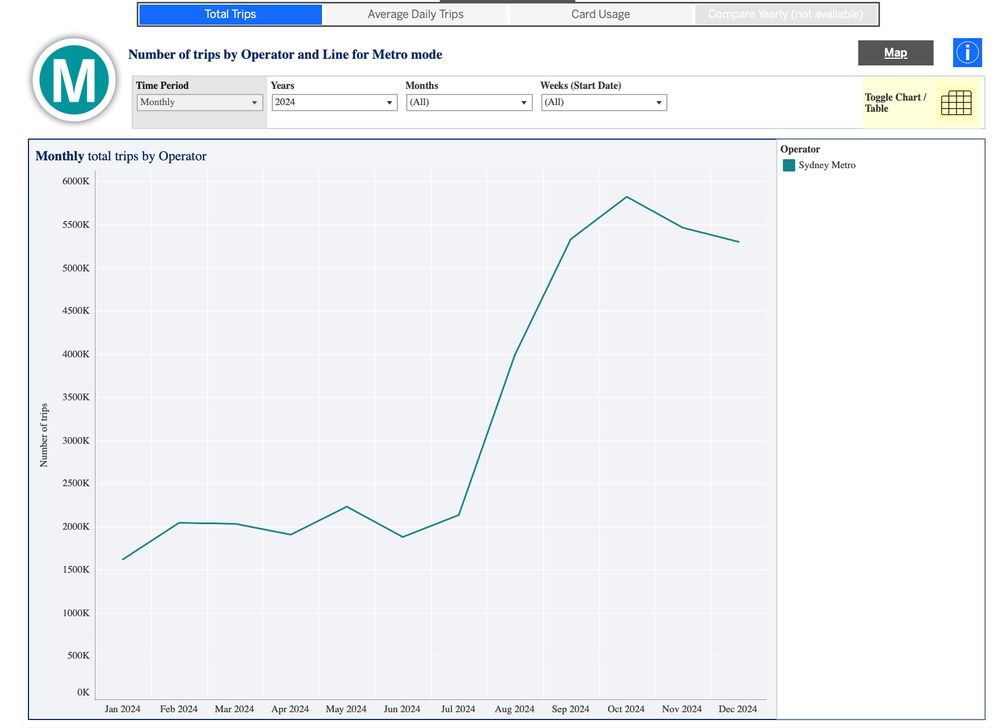The width and height of the screenshot is (1000, 728).
Task: Click Sydney Metro teal legend swatch
Action: coord(789,165)
